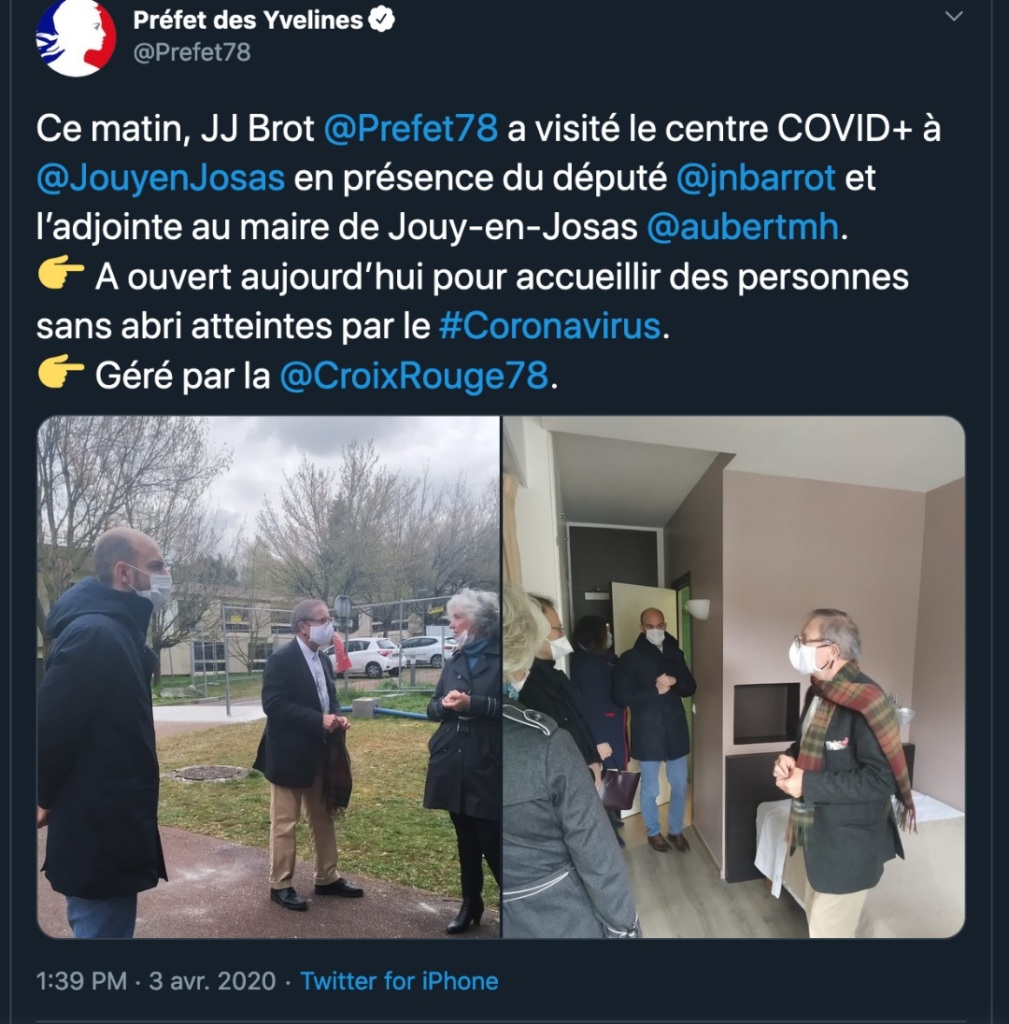
Task: Open the indoor room photo on the right
Action: click(x=733, y=677)
